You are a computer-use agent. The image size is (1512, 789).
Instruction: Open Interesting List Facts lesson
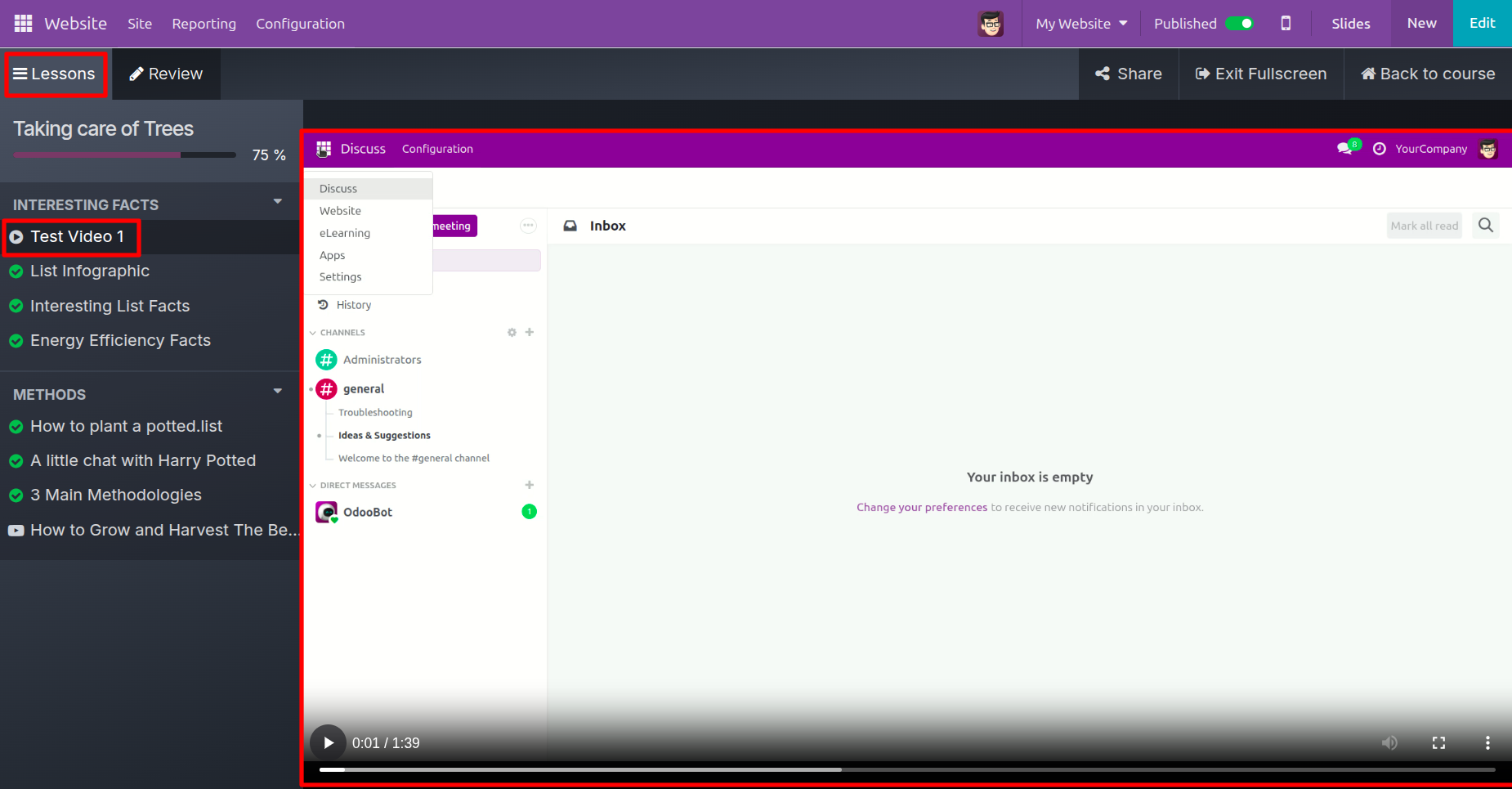coord(110,306)
